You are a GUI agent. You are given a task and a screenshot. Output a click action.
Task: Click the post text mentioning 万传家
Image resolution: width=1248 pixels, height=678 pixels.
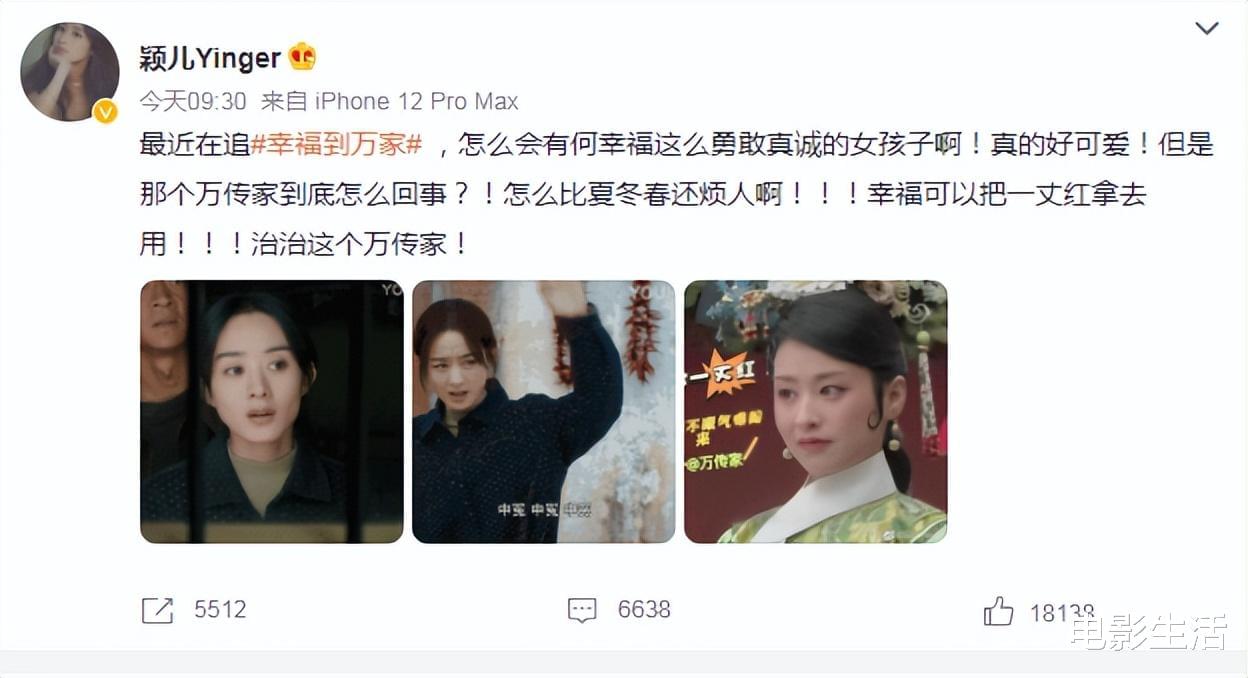pyautogui.click(x=677, y=194)
